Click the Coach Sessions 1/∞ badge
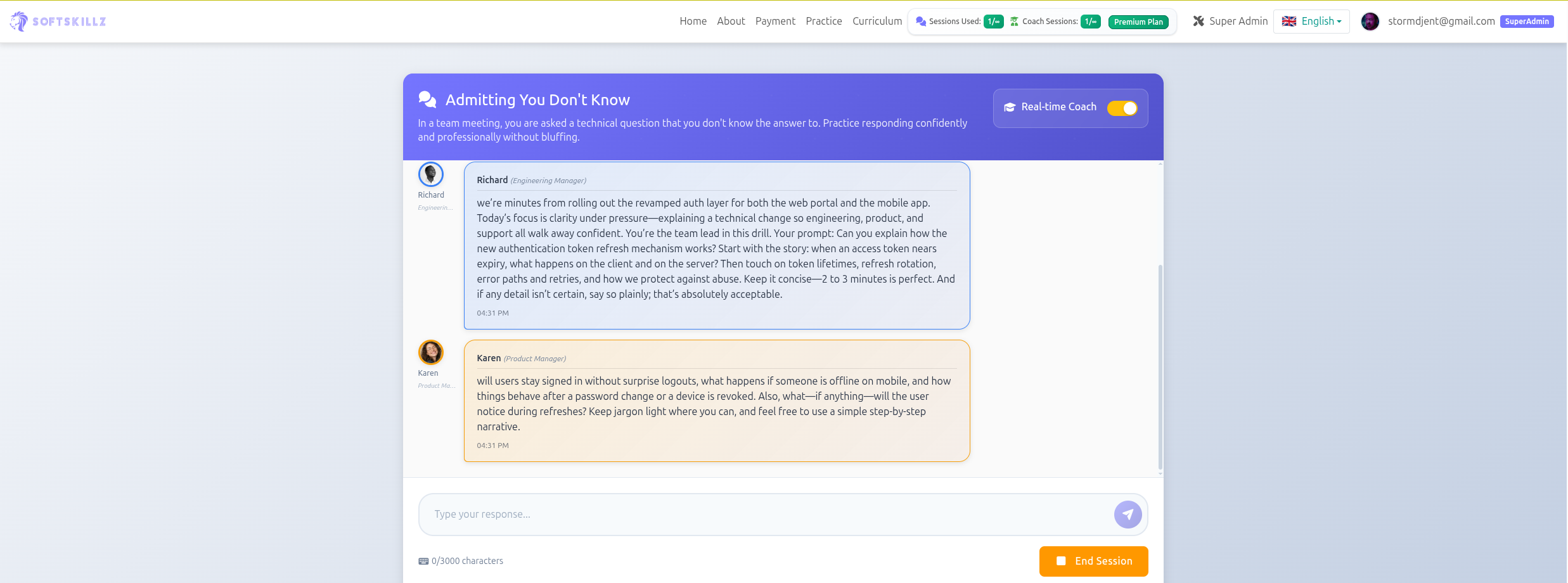1568x583 pixels. click(1090, 22)
